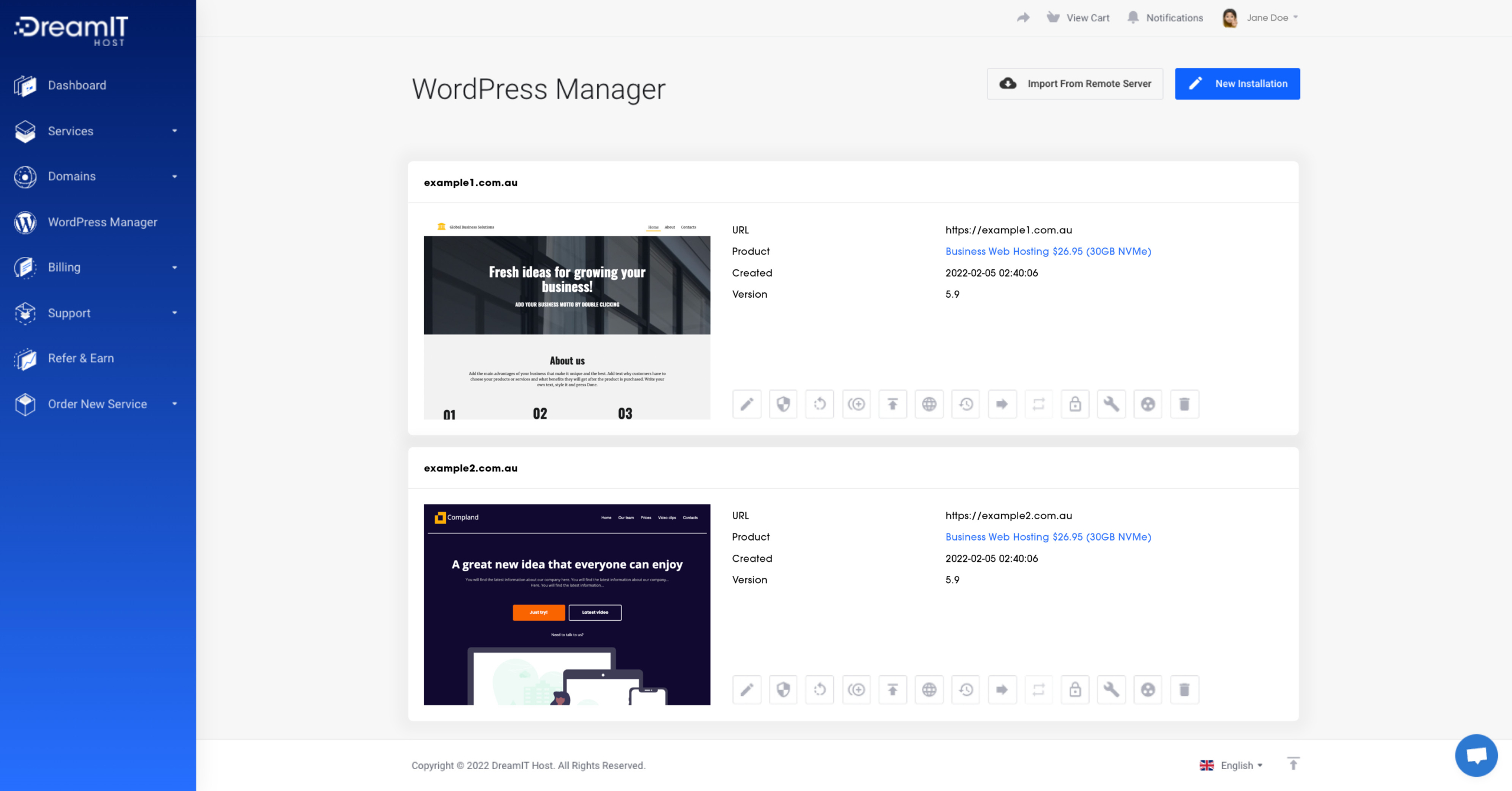The image size is (1512, 791).
Task: Select the shield protection icon for example1.com.au
Action: [783, 404]
